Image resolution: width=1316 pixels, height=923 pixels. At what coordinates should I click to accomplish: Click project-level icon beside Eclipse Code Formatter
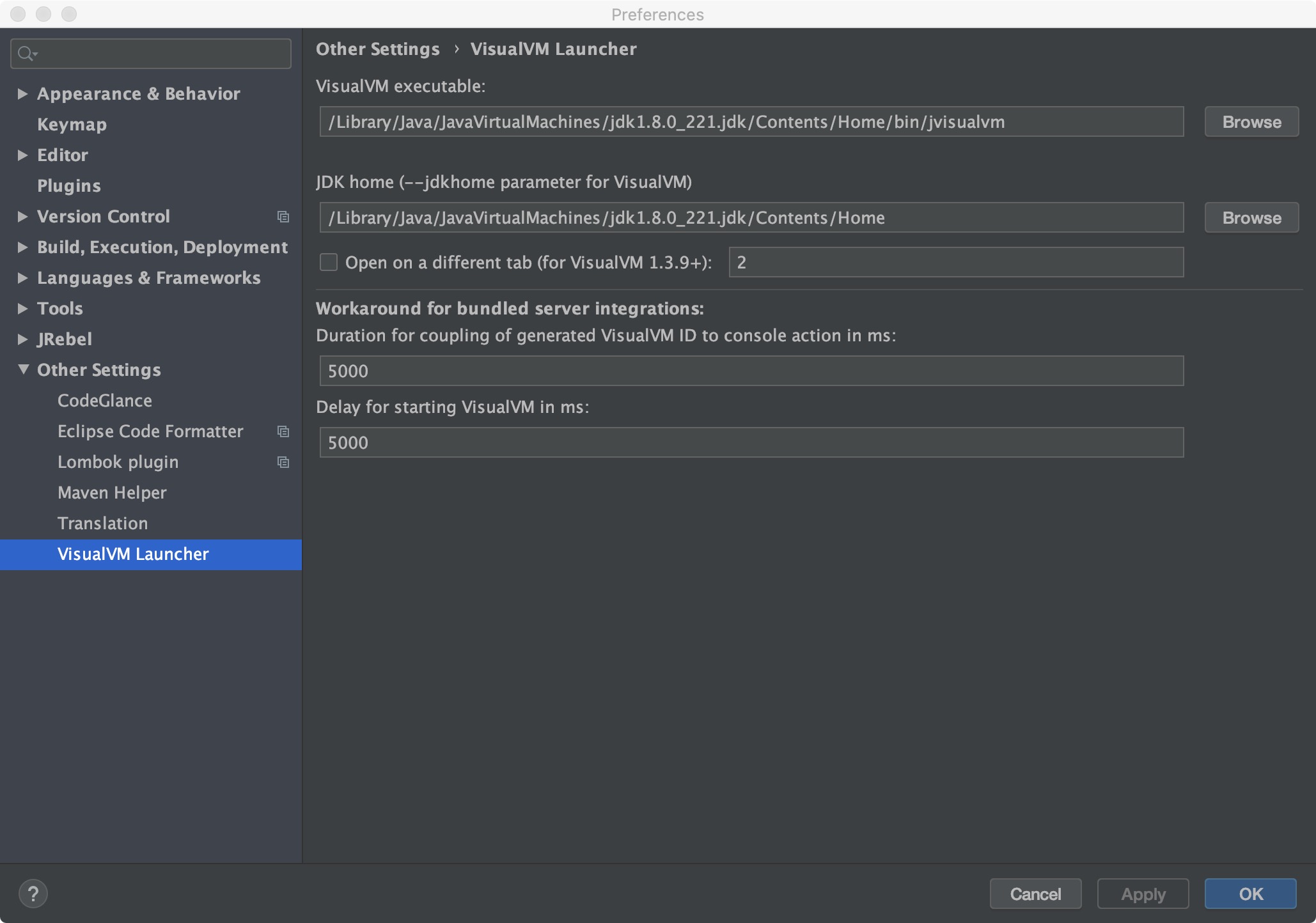tap(283, 431)
